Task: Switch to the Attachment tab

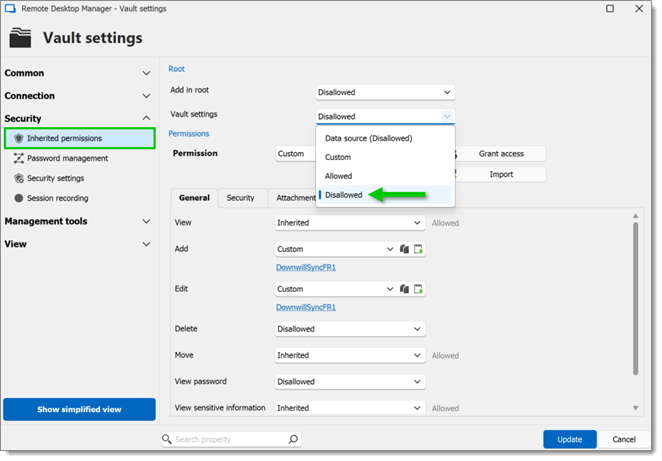Action: pyautogui.click(x=296, y=198)
